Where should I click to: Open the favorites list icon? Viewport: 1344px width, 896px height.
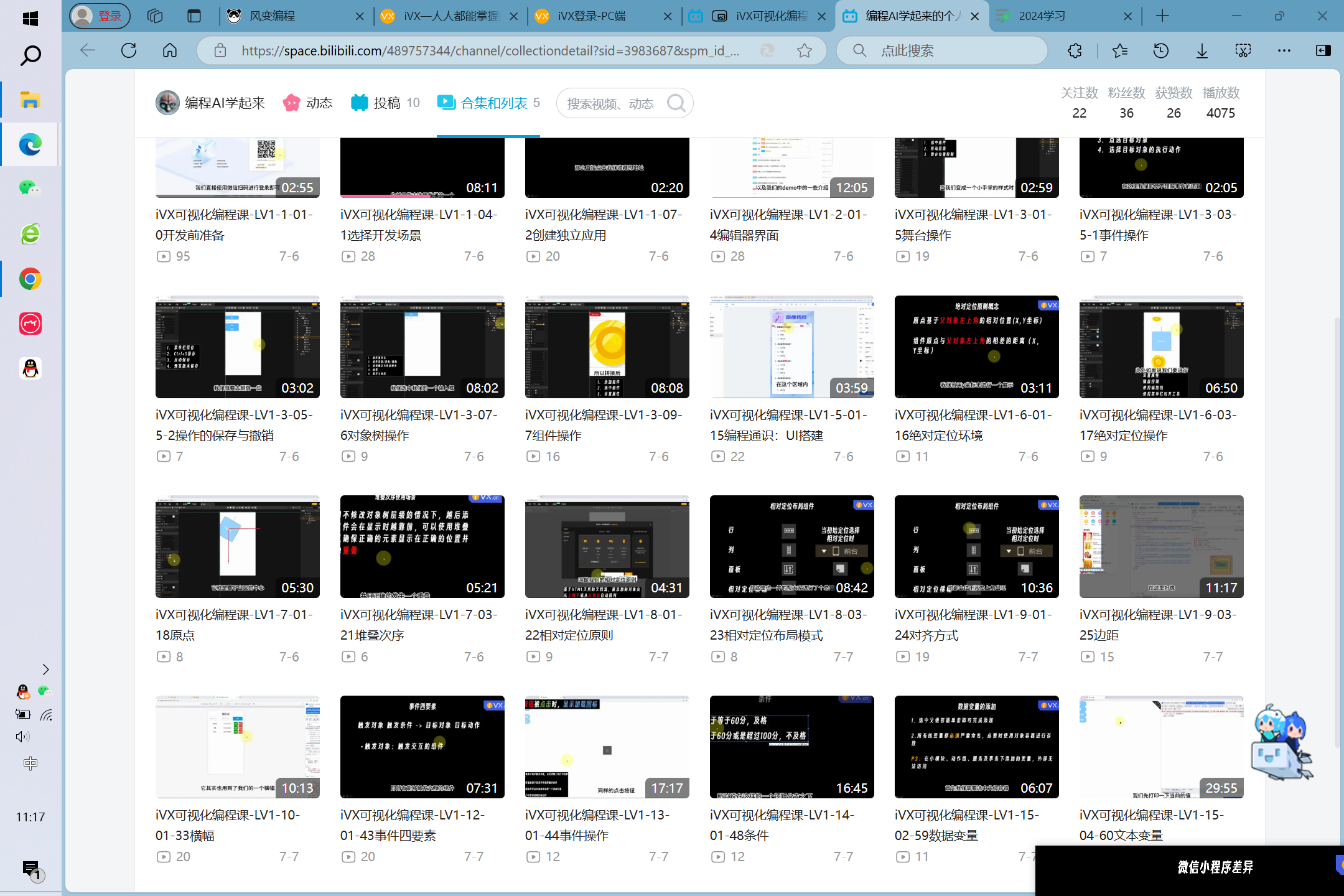tap(1120, 50)
